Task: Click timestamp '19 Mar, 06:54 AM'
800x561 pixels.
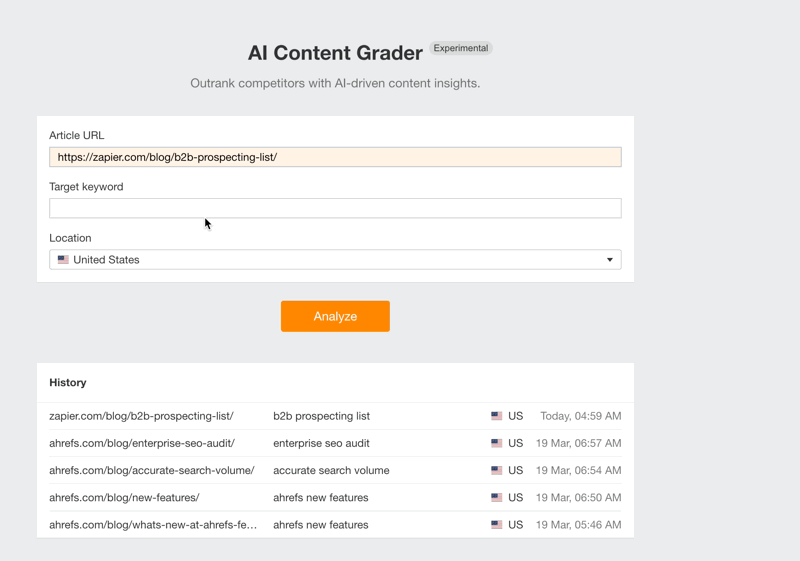Action: pos(579,470)
